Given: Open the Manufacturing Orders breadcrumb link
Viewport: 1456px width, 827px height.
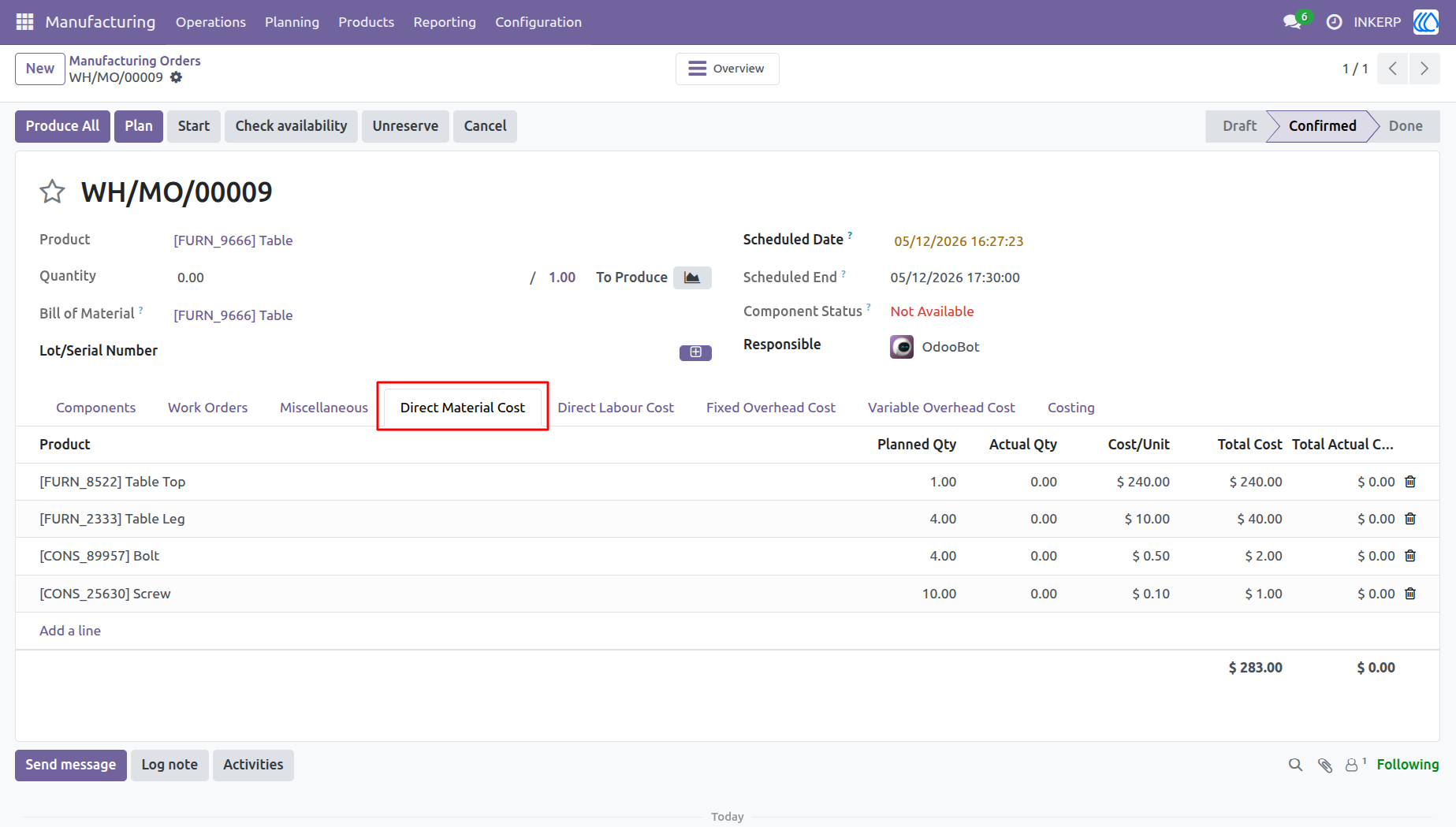Looking at the screenshot, I should point(135,61).
